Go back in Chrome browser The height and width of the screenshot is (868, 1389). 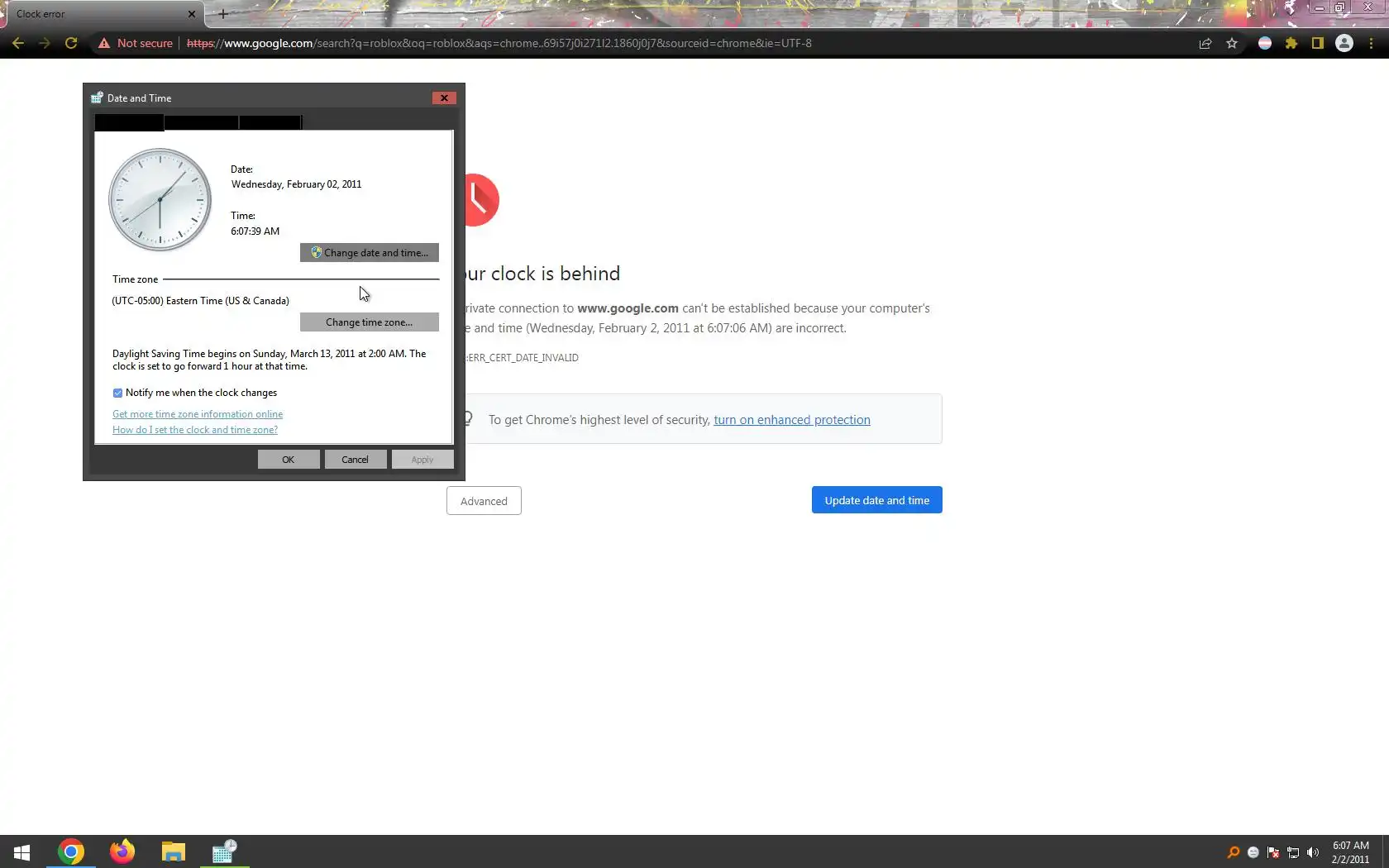point(18,43)
